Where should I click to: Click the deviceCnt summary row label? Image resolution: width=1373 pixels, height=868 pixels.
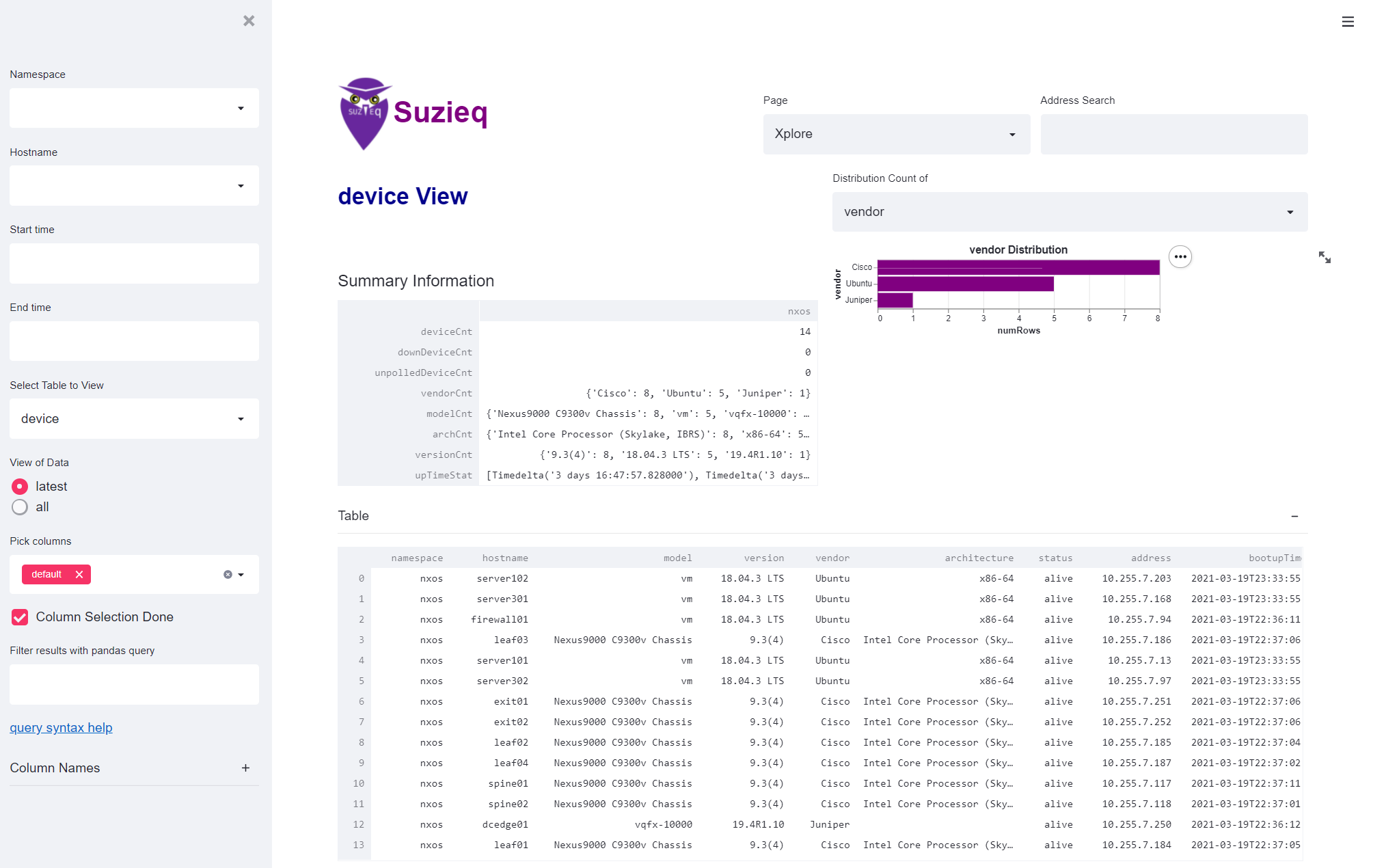[x=446, y=332]
